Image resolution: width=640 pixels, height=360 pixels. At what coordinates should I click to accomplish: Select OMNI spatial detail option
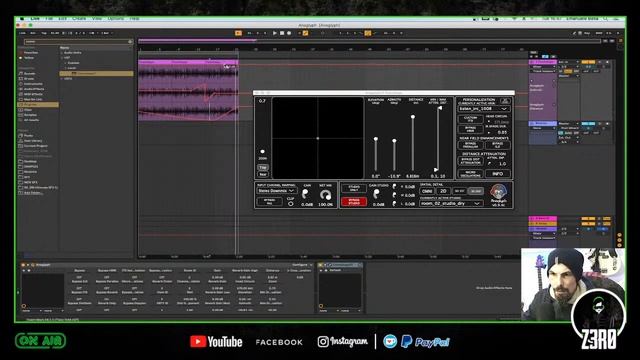click(x=427, y=191)
